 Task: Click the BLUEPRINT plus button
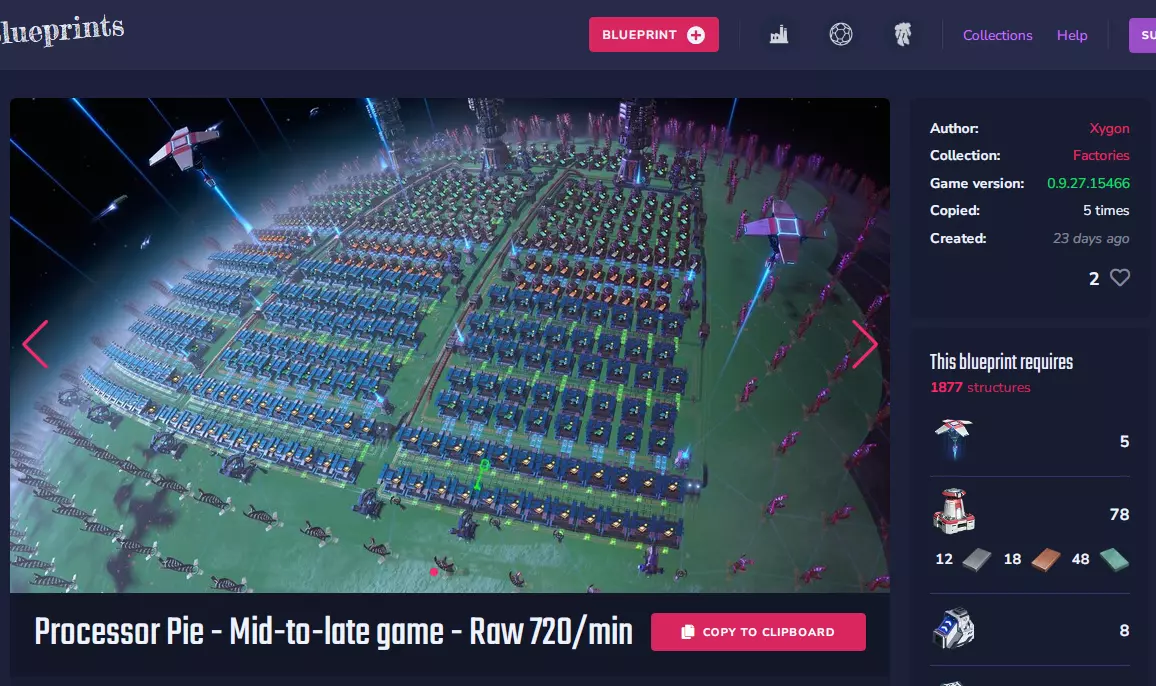[x=654, y=35]
